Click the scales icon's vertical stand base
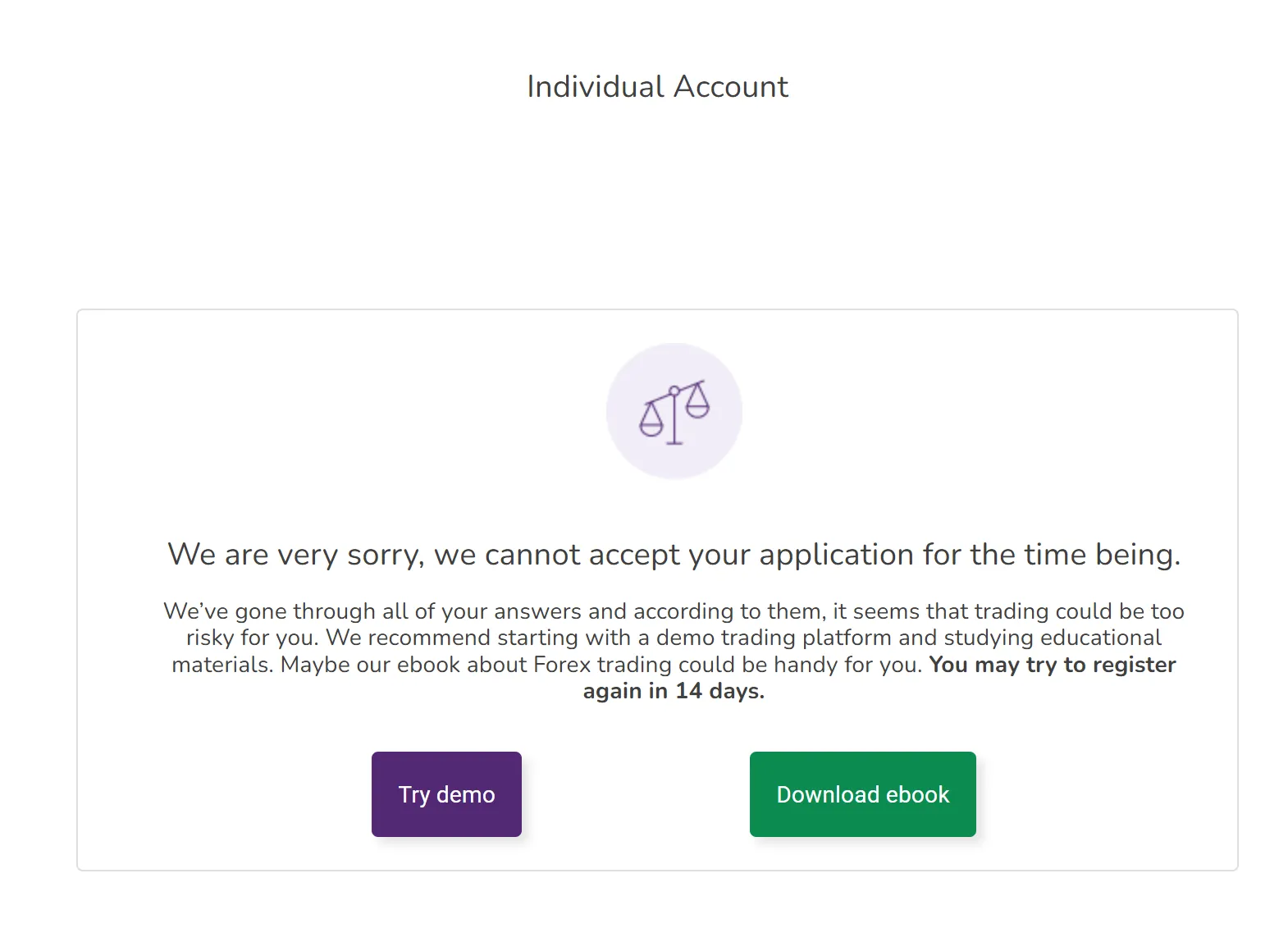Viewport: 1288px width, 933px height. click(x=674, y=441)
